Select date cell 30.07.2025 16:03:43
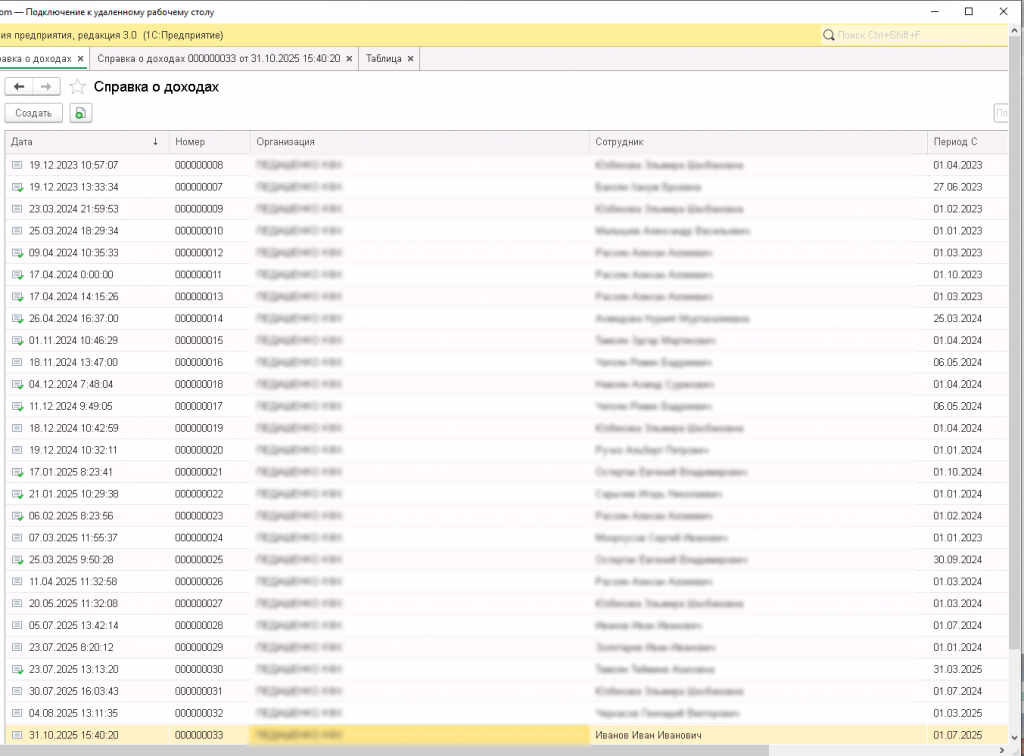The height and width of the screenshot is (756, 1024). coord(86,691)
